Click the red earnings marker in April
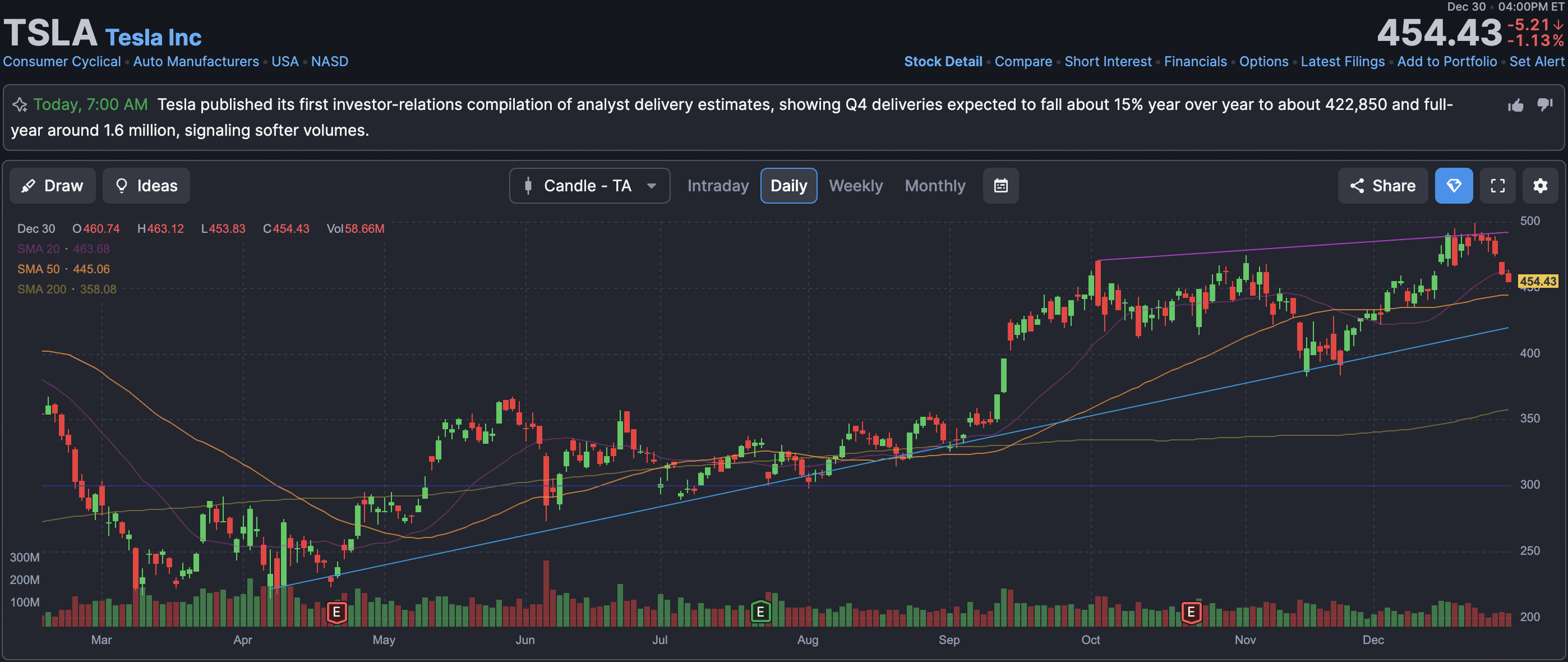Image resolution: width=1568 pixels, height=662 pixels. pyautogui.click(x=336, y=612)
